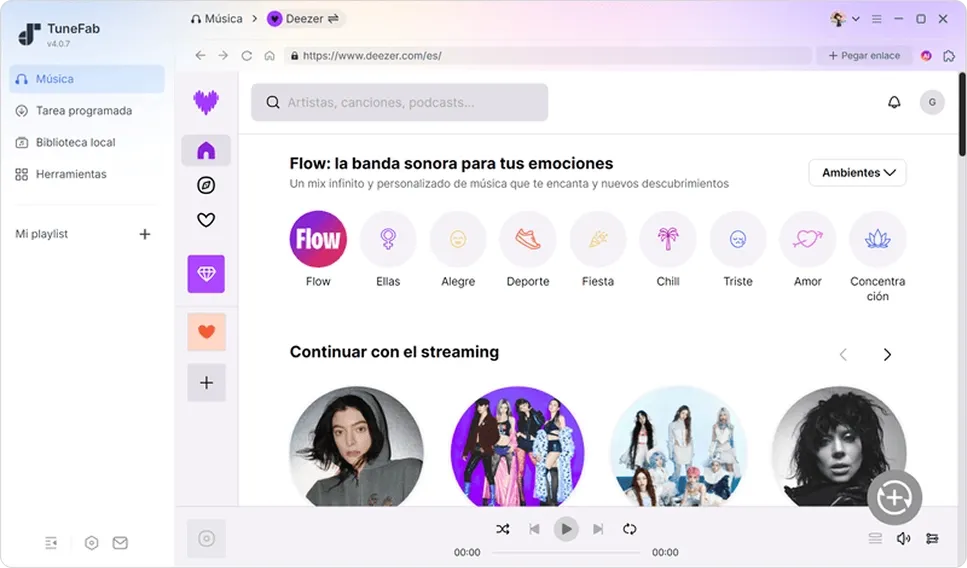The width and height of the screenshot is (967, 568).
Task: Open the round AI icon beside Pegar enlace
Action: pos(926,56)
